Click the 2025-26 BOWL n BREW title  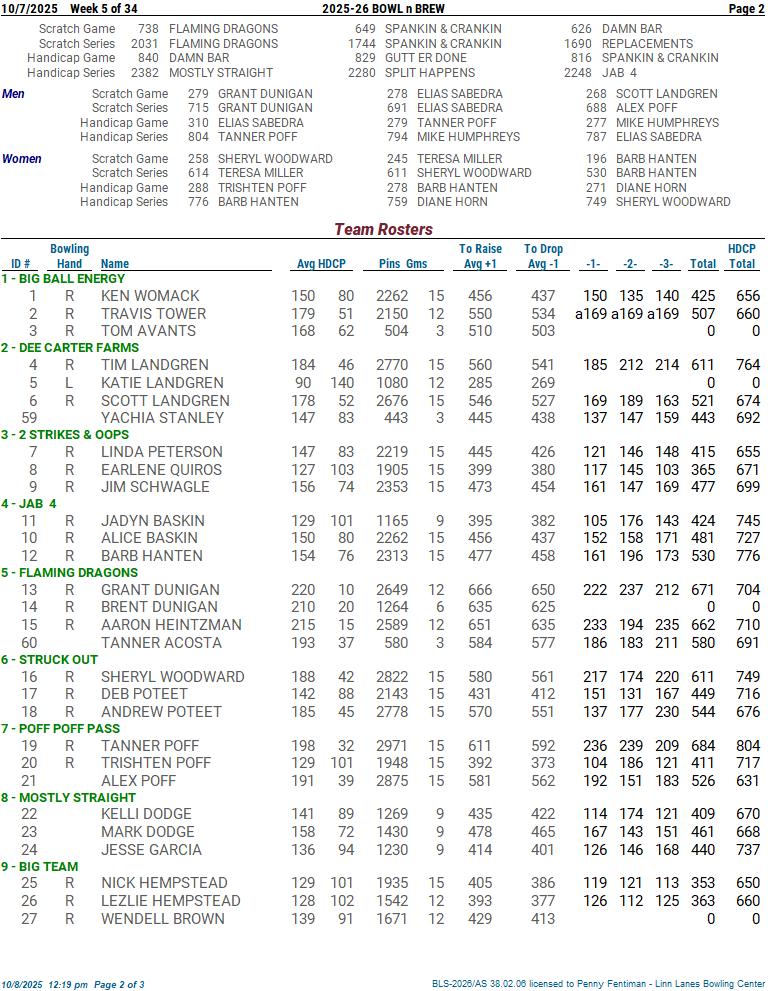(383, 9)
